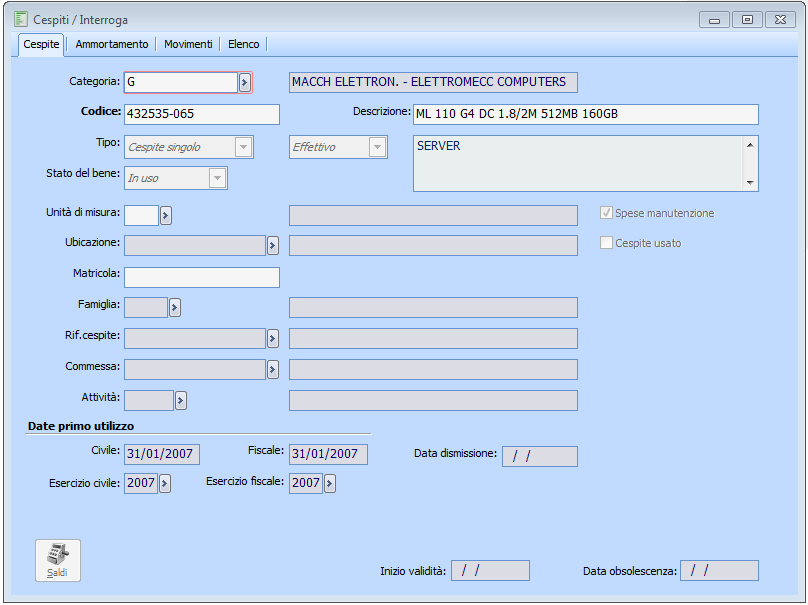Open the Rif.cespite lookup arrow
This screenshot has width=808, height=605.
273,339
